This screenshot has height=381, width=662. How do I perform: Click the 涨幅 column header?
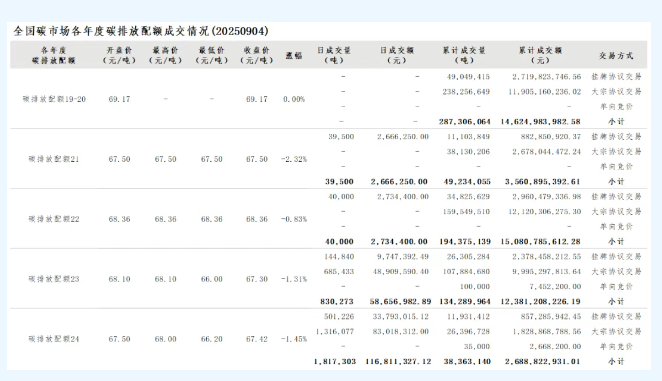pyautogui.click(x=294, y=56)
